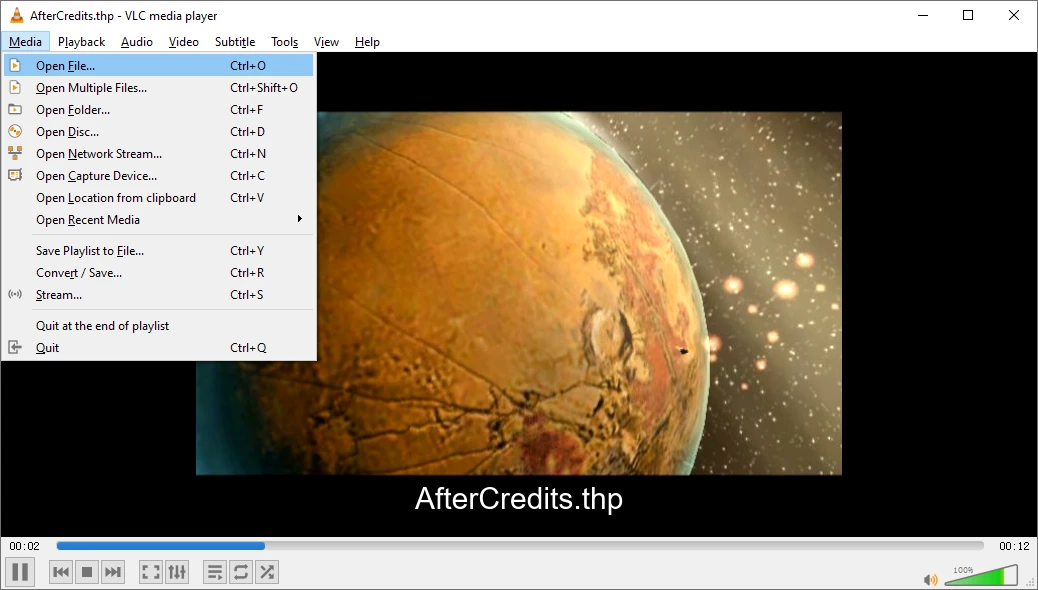Screen dimensions: 1038x590
Task: Toggle random shuffle mode
Action: 267,572
